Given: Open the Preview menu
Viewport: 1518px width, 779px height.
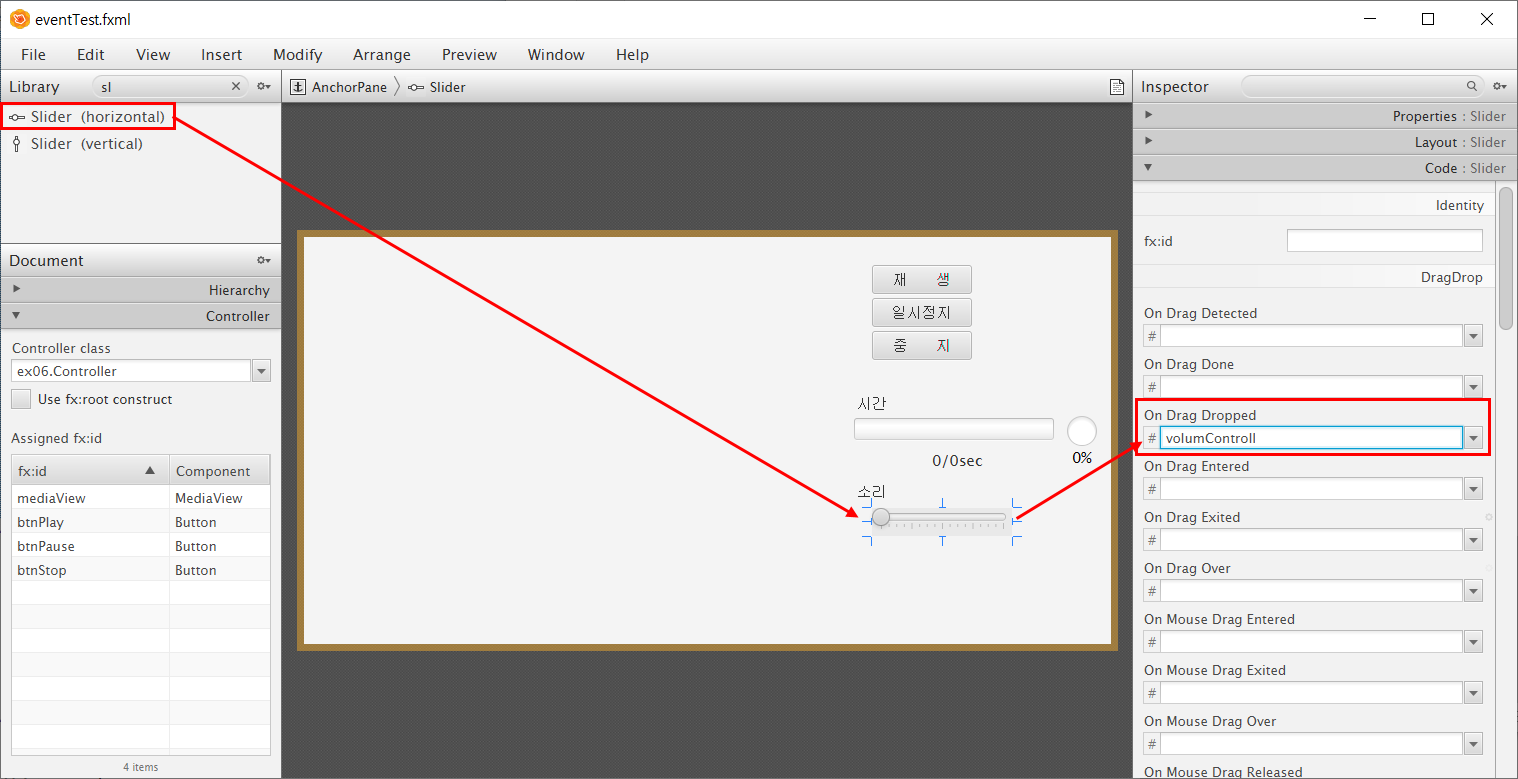Looking at the screenshot, I should tap(470, 55).
